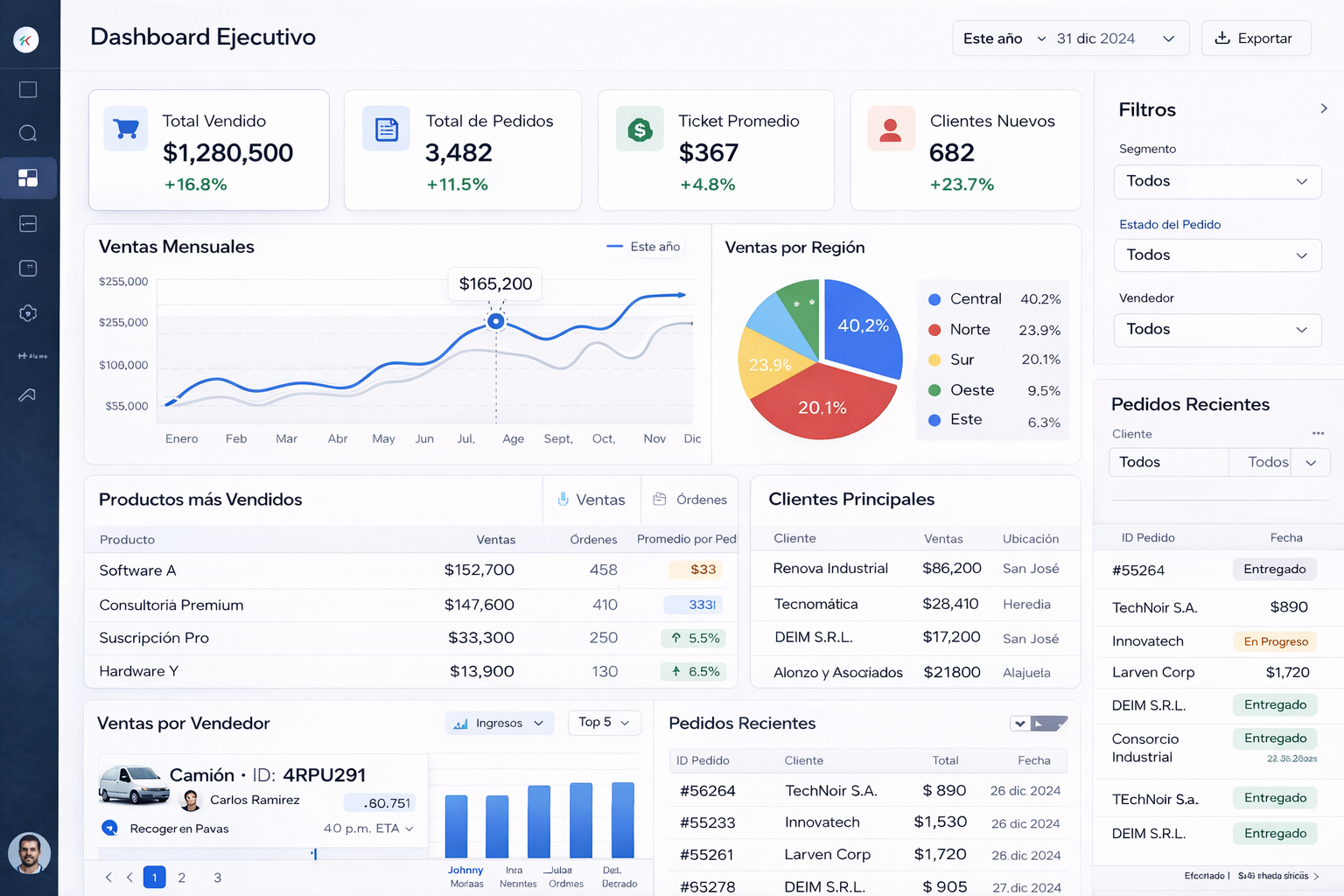Open the three-dot Cliente options menu
The width and height of the screenshot is (1344, 896).
pyautogui.click(x=1318, y=434)
